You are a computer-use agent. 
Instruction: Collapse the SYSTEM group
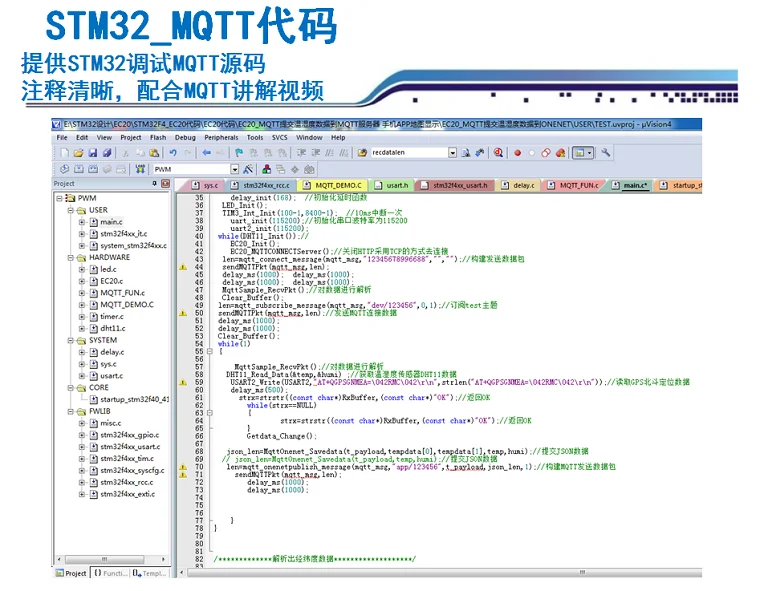tap(71, 340)
